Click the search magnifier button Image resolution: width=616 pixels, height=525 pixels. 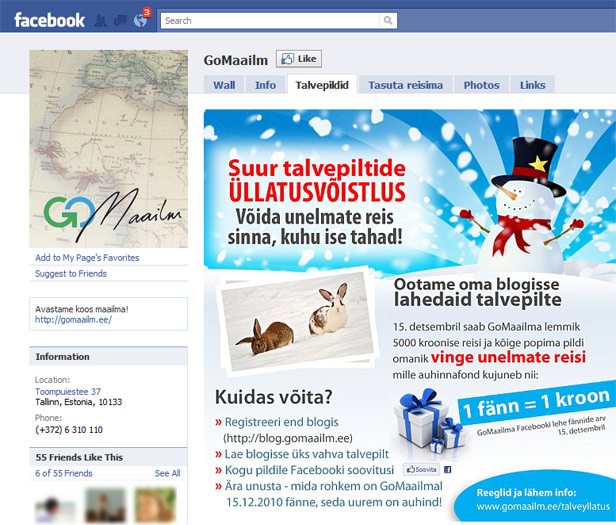click(x=388, y=20)
